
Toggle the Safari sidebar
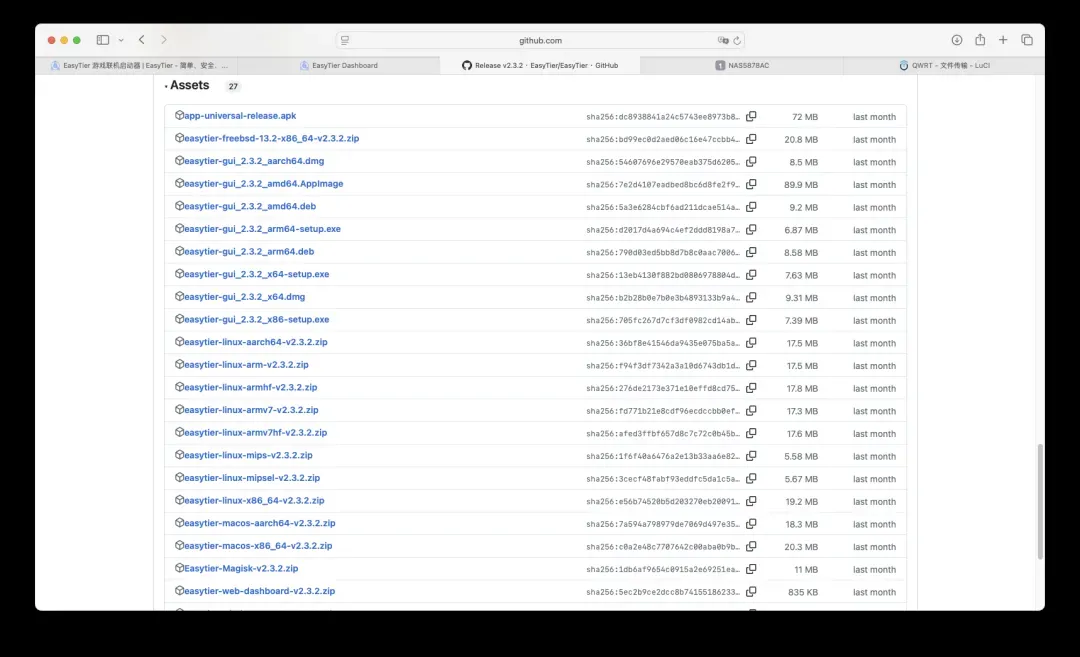(x=103, y=40)
